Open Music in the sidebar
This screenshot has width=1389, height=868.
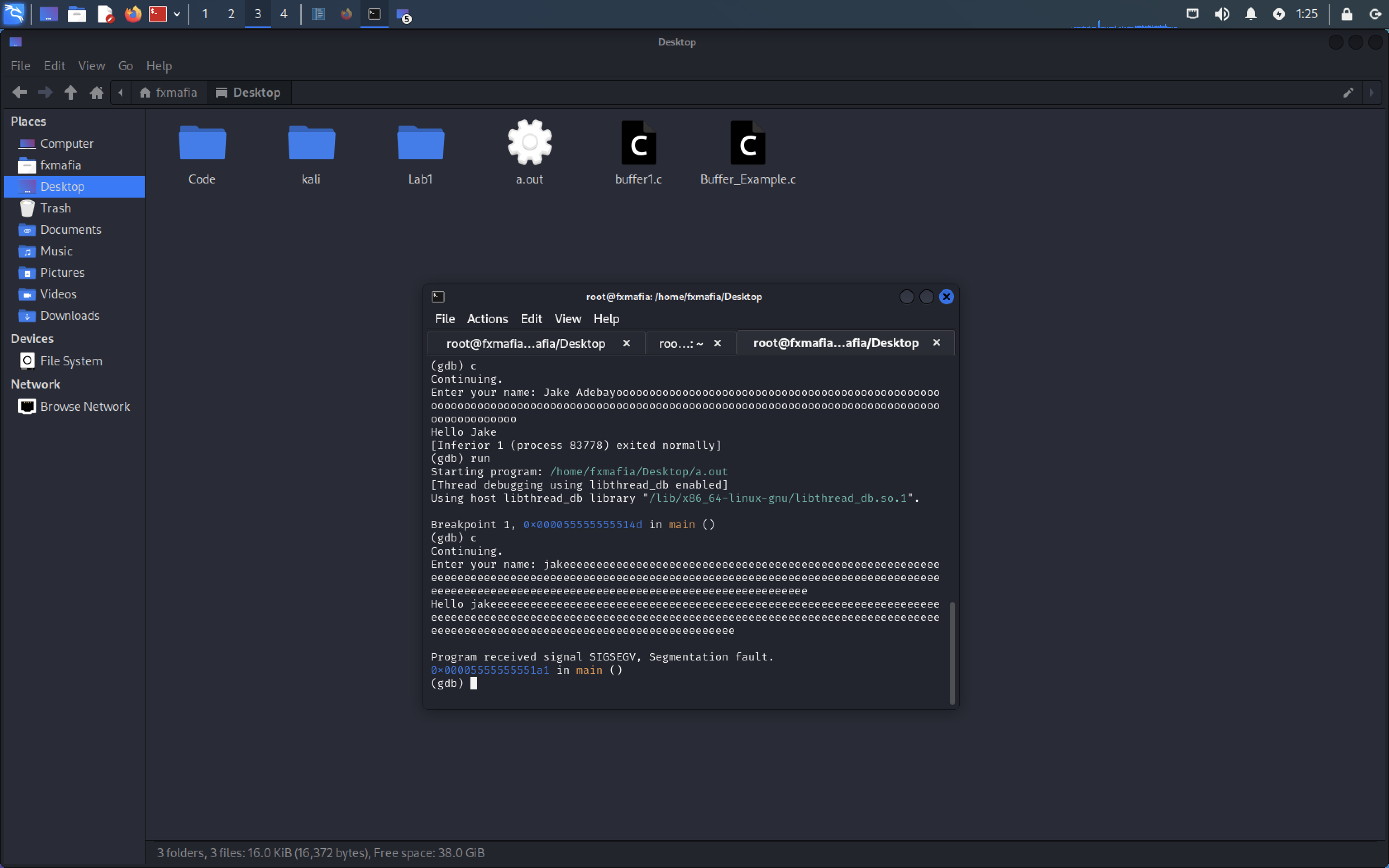[74, 251]
